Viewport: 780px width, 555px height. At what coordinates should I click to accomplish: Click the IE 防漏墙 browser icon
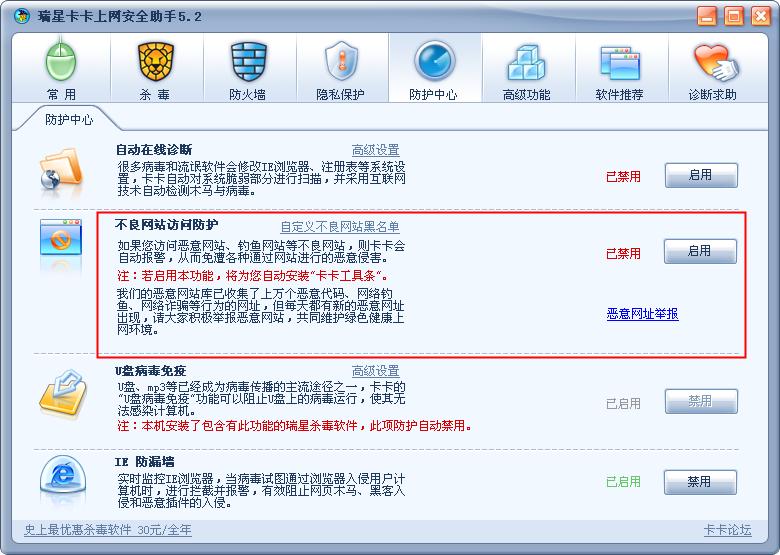62,476
